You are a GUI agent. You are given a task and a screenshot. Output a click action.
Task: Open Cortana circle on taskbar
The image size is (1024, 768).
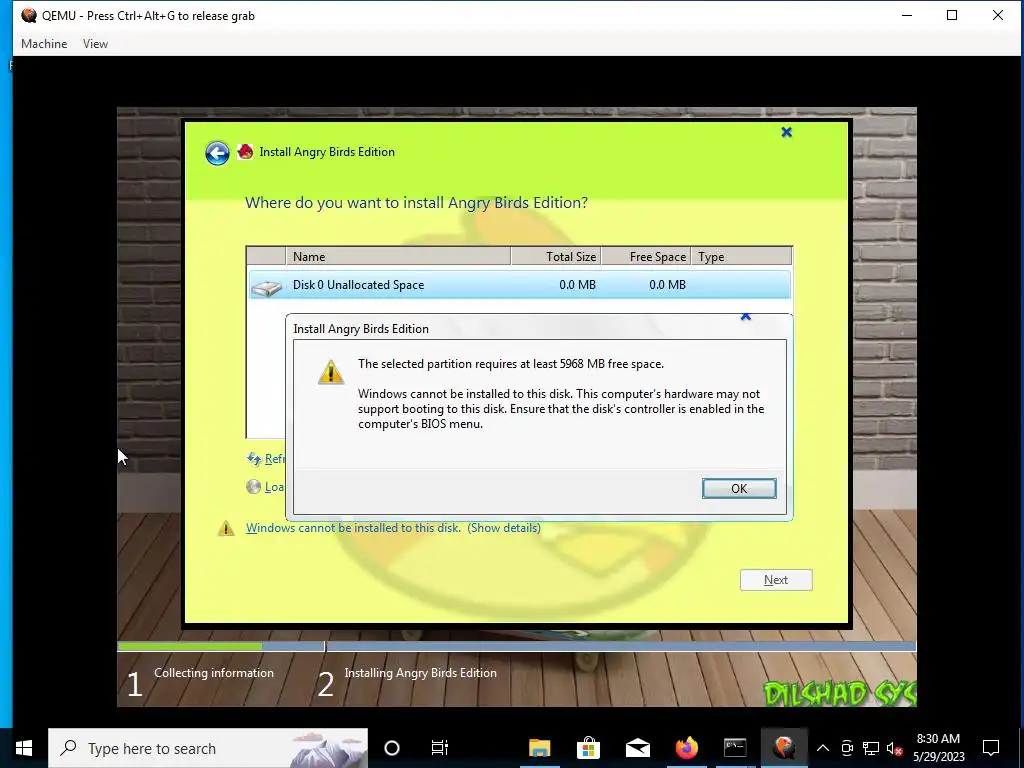[x=392, y=748]
